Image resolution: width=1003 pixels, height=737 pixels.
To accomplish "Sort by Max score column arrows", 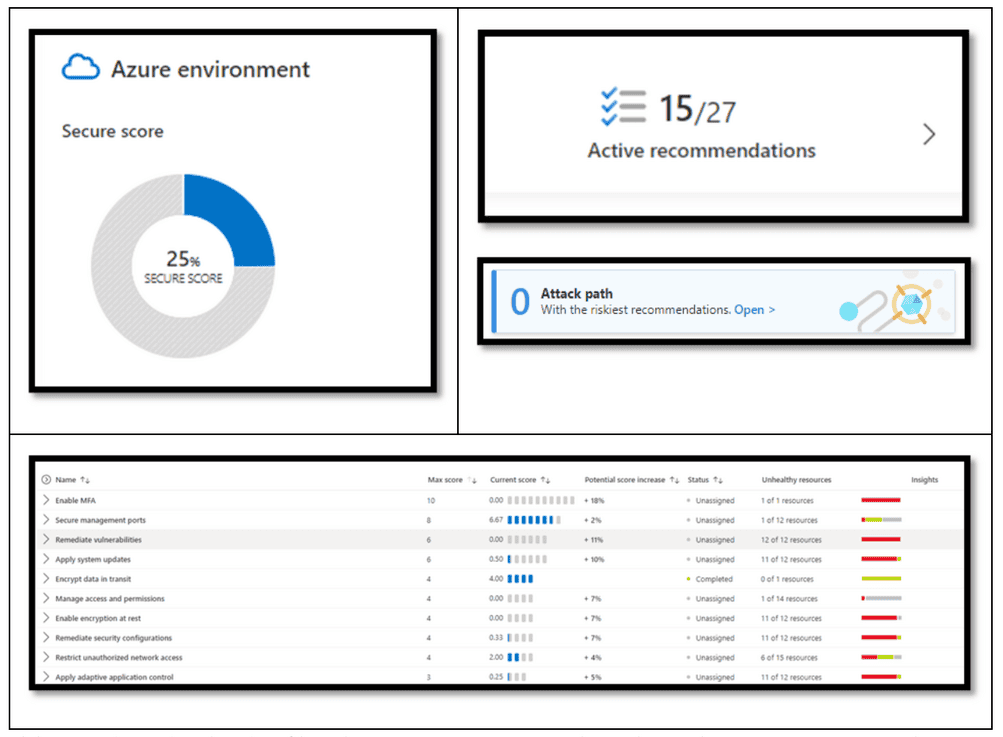I will pos(473,480).
